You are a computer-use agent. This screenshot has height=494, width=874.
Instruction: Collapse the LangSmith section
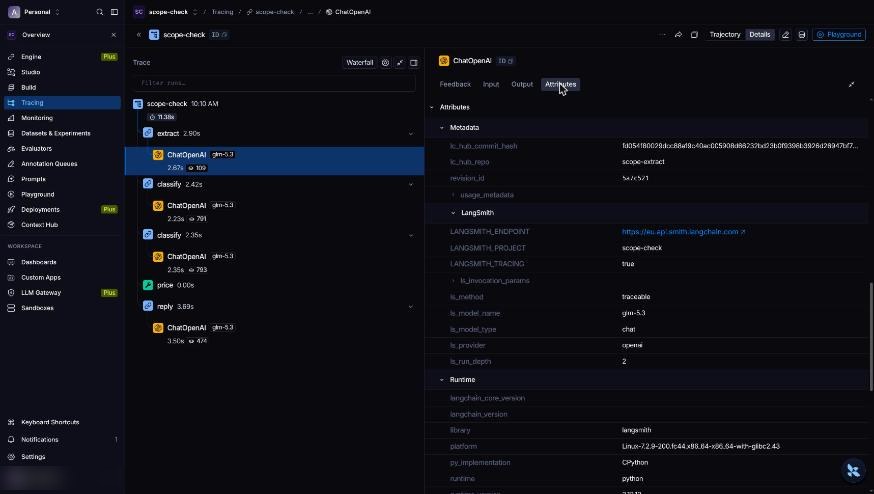tap(453, 213)
